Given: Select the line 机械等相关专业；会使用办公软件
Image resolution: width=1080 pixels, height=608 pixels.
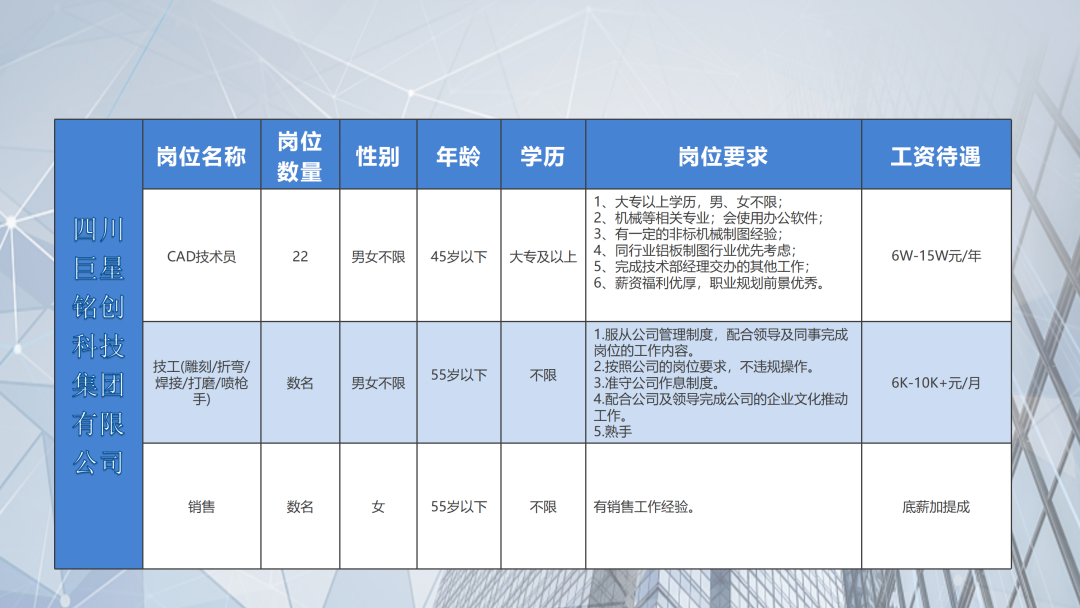Looking at the screenshot, I should (x=708, y=218).
